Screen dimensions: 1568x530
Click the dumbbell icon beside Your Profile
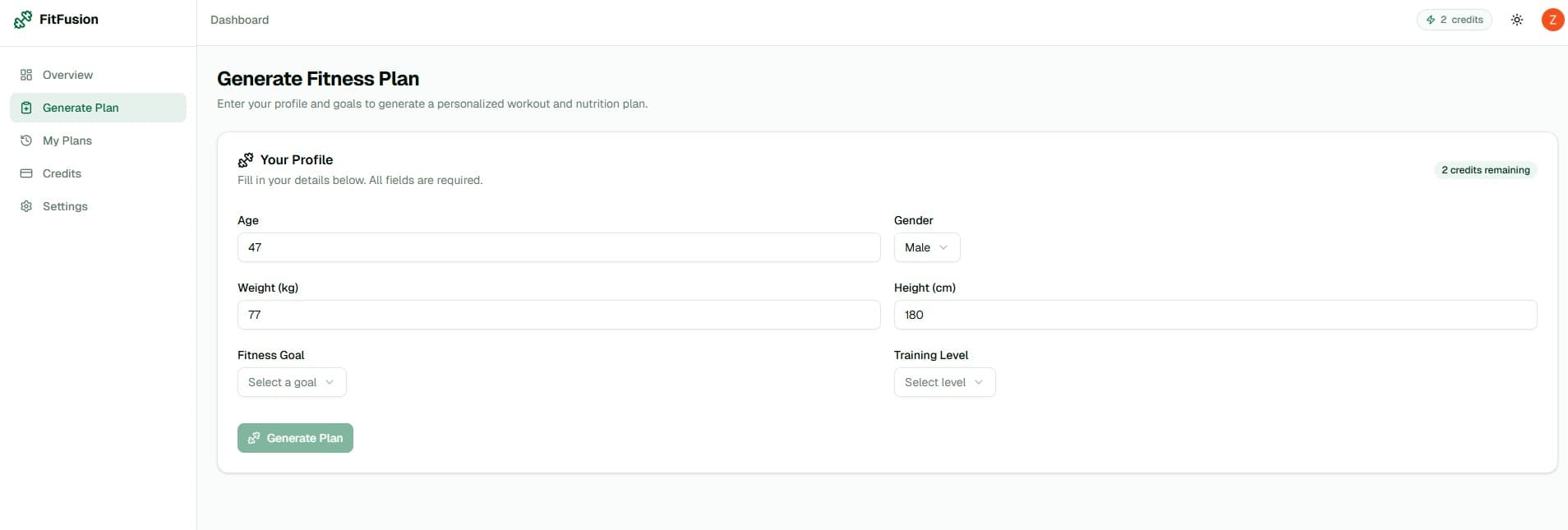pos(246,159)
